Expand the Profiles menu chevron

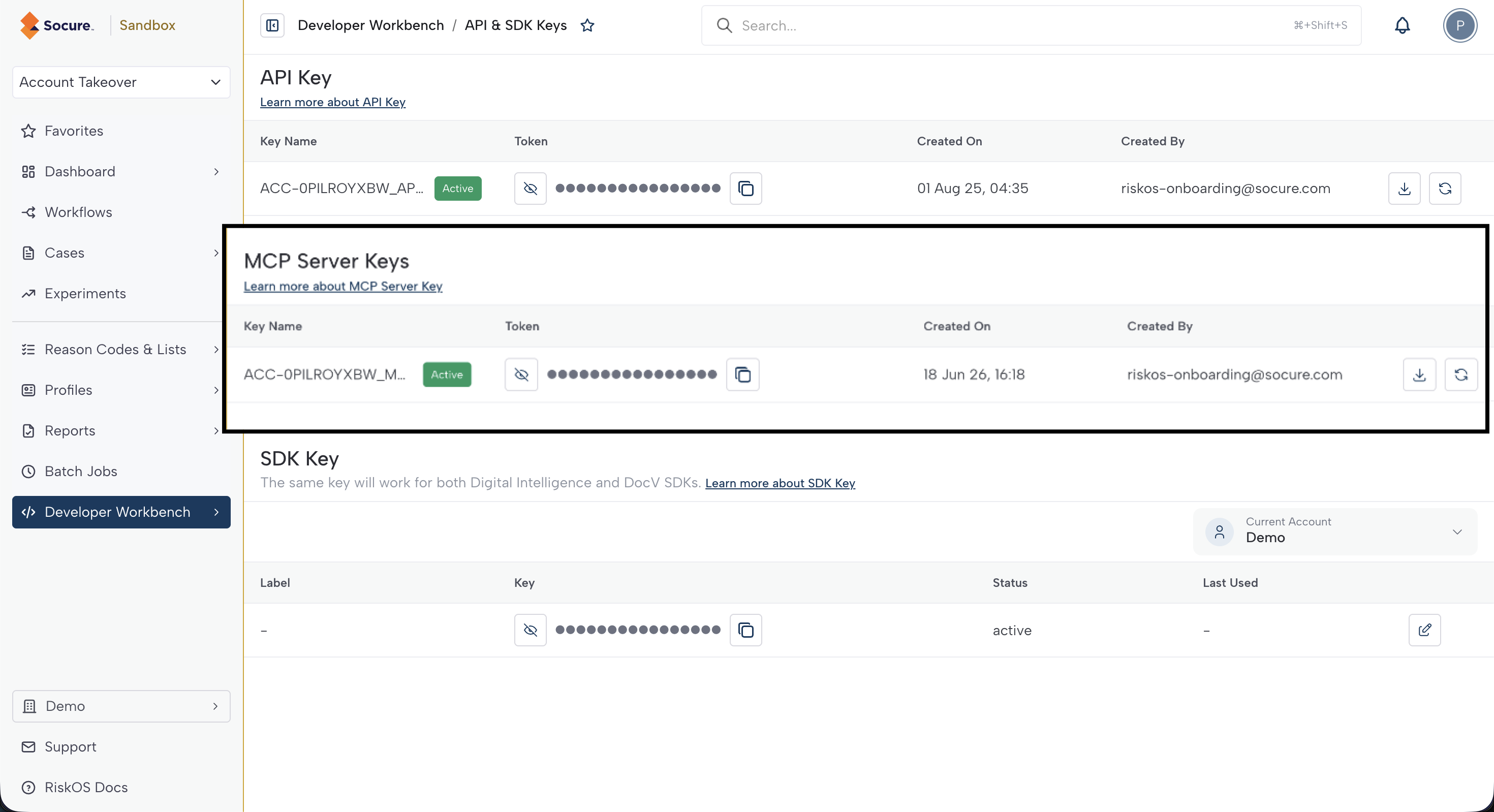216,389
